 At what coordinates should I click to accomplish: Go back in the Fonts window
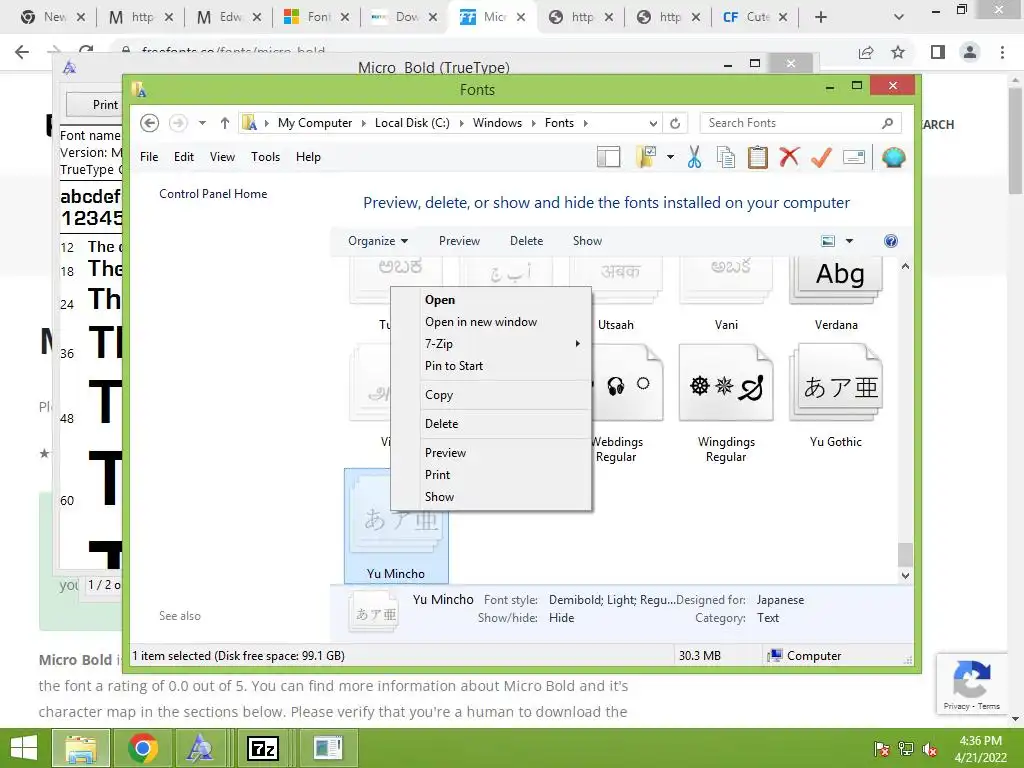coord(149,123)
